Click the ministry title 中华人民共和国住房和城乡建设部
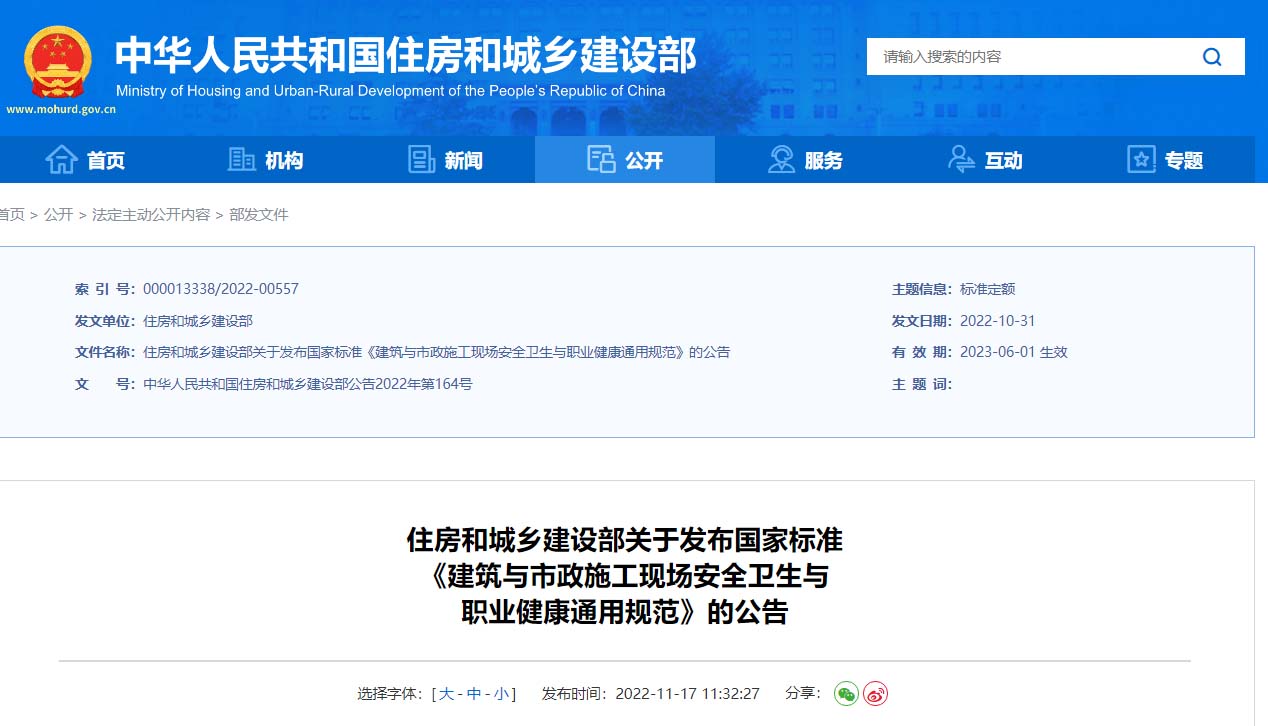1268x726 pixels. coord(405,56)
